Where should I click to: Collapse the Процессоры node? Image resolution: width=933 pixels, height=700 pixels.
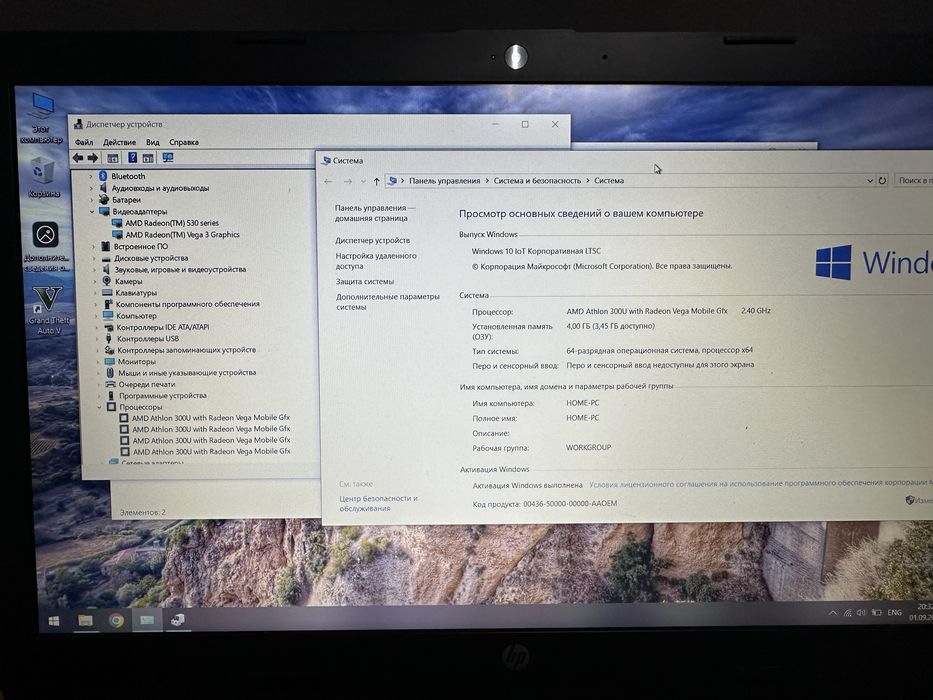pyautogui.click(x=99, y=407)
